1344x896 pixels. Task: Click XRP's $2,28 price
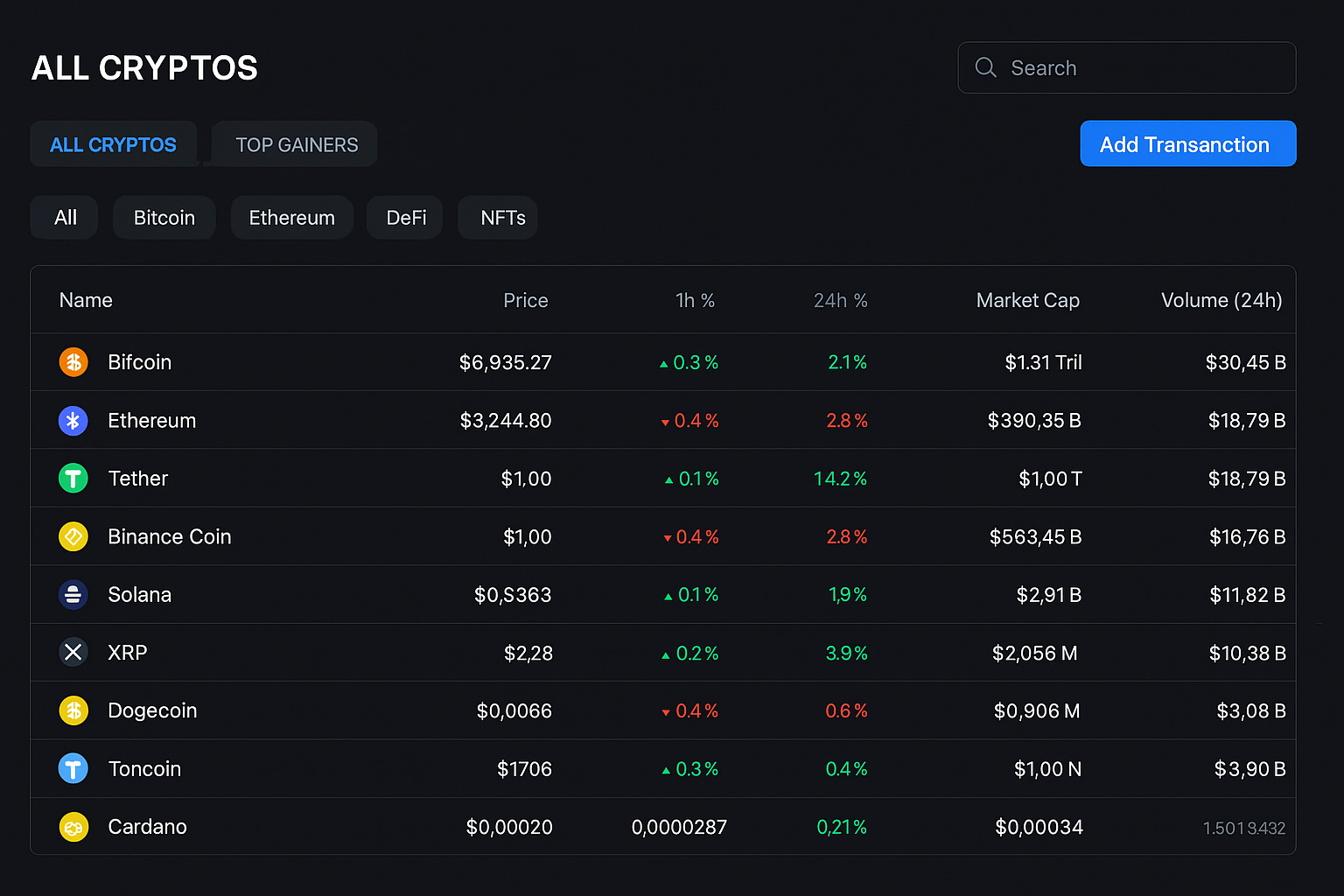click(x=528, y=653)
